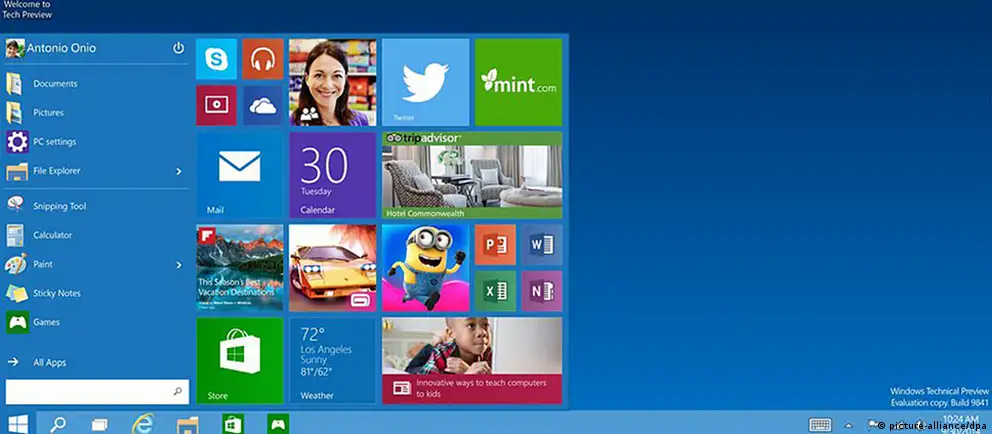Click the Power button in Start menu
The width and height of the screenshot is (992, 434).
[x=178, y=47]
